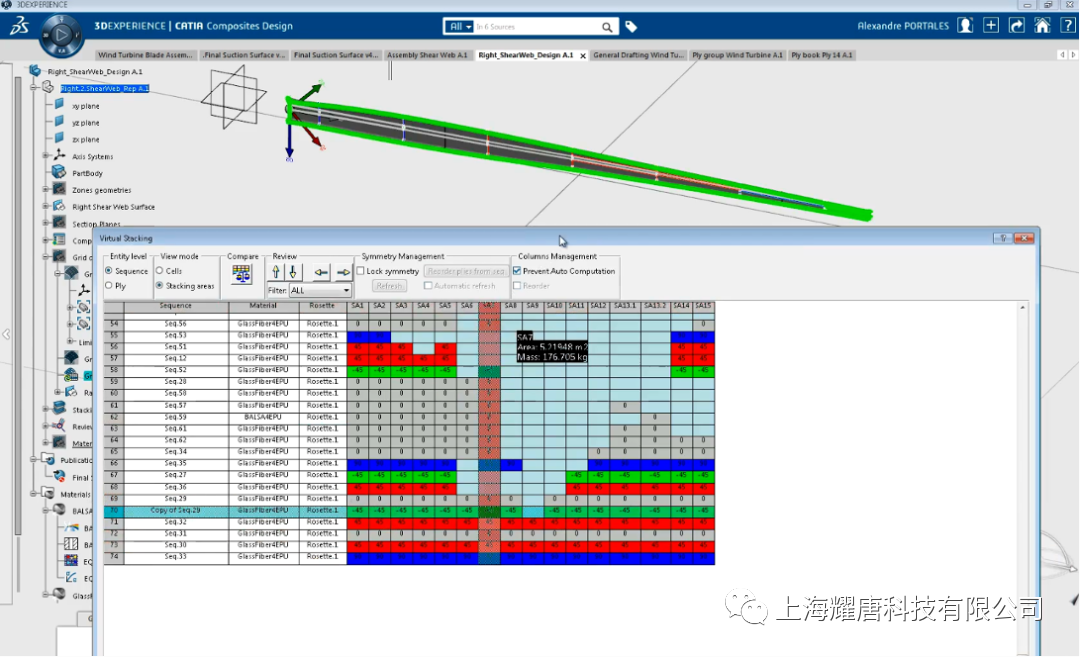The width and height of the screenshot is (1080, 657).
Task: Enable the Lock symmetry checkbox
Action: [x=361, y=271]
